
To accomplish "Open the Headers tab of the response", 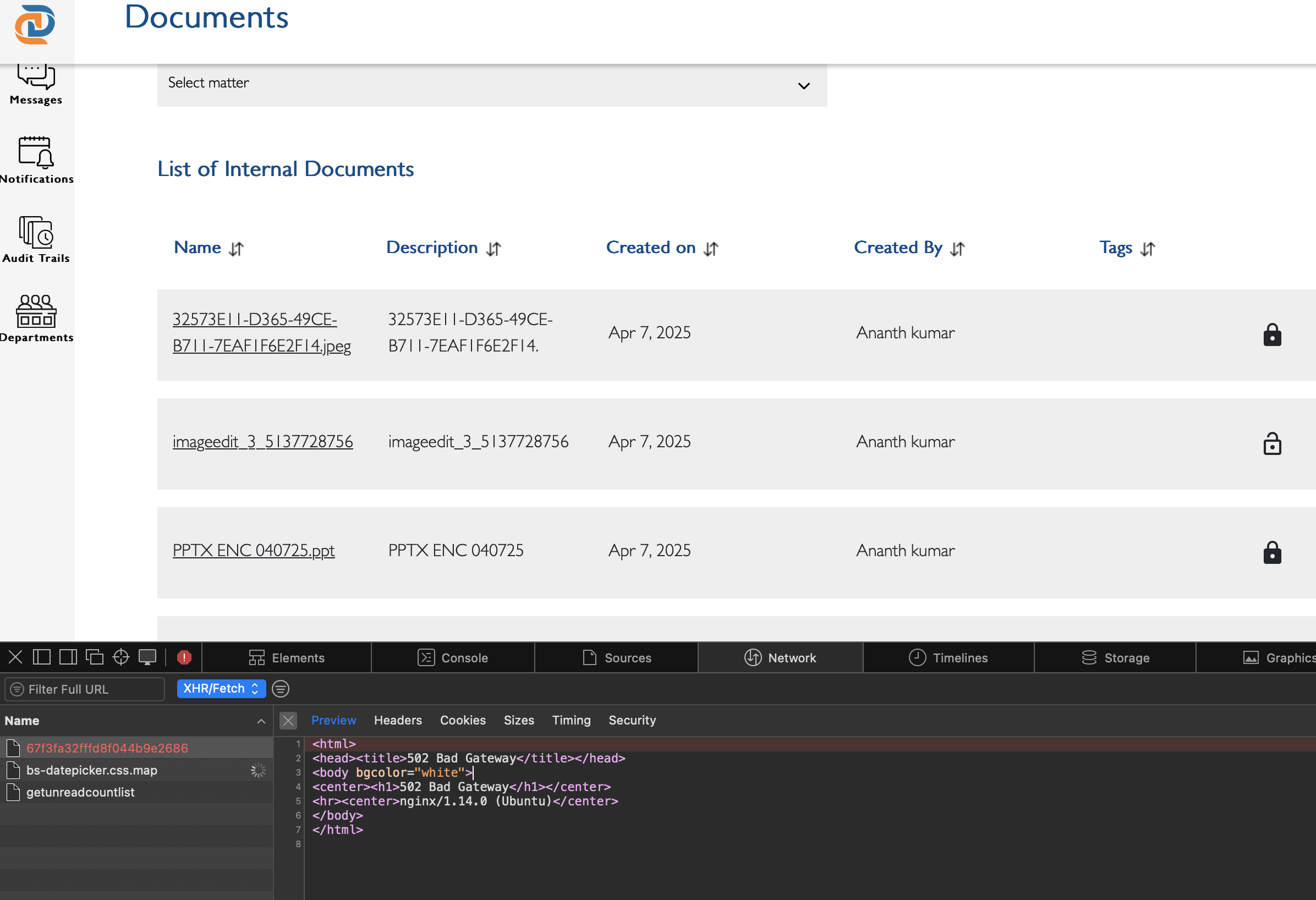I will coord(398,720).
